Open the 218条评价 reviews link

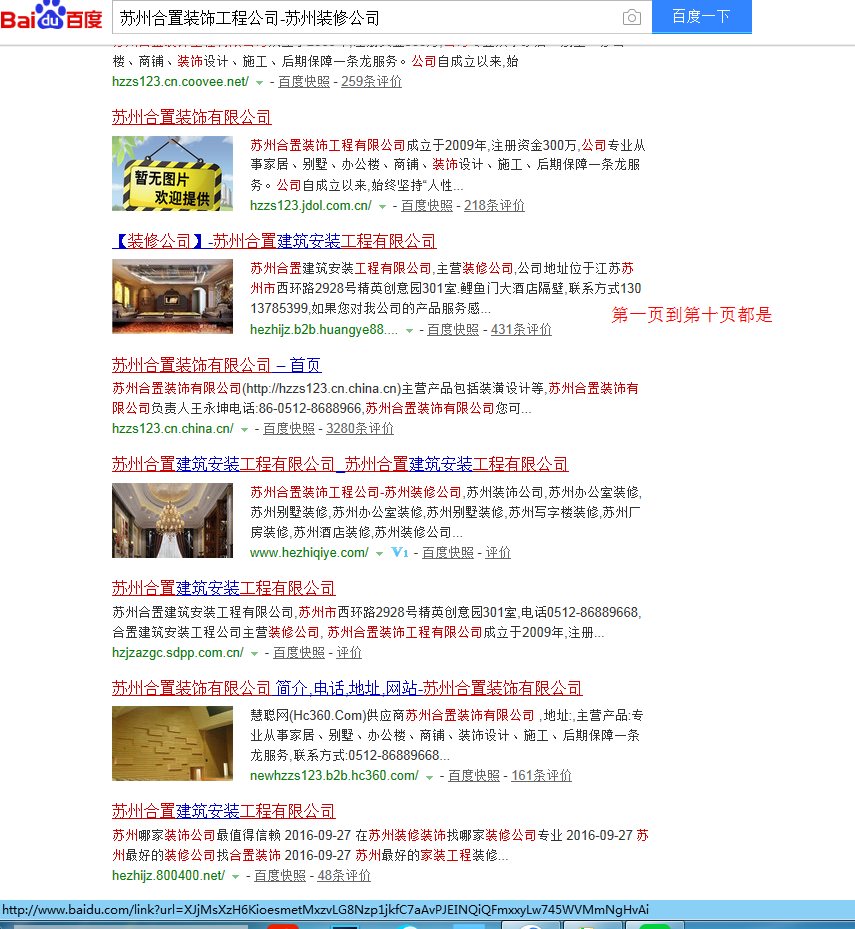coord(494,206)
